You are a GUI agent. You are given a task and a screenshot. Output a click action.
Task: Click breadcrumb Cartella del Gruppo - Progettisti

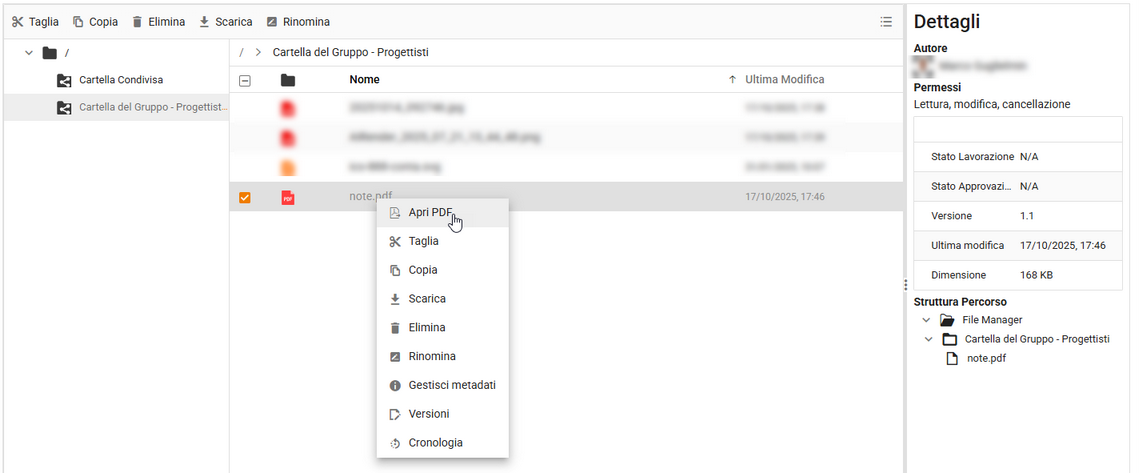[351, 52]
